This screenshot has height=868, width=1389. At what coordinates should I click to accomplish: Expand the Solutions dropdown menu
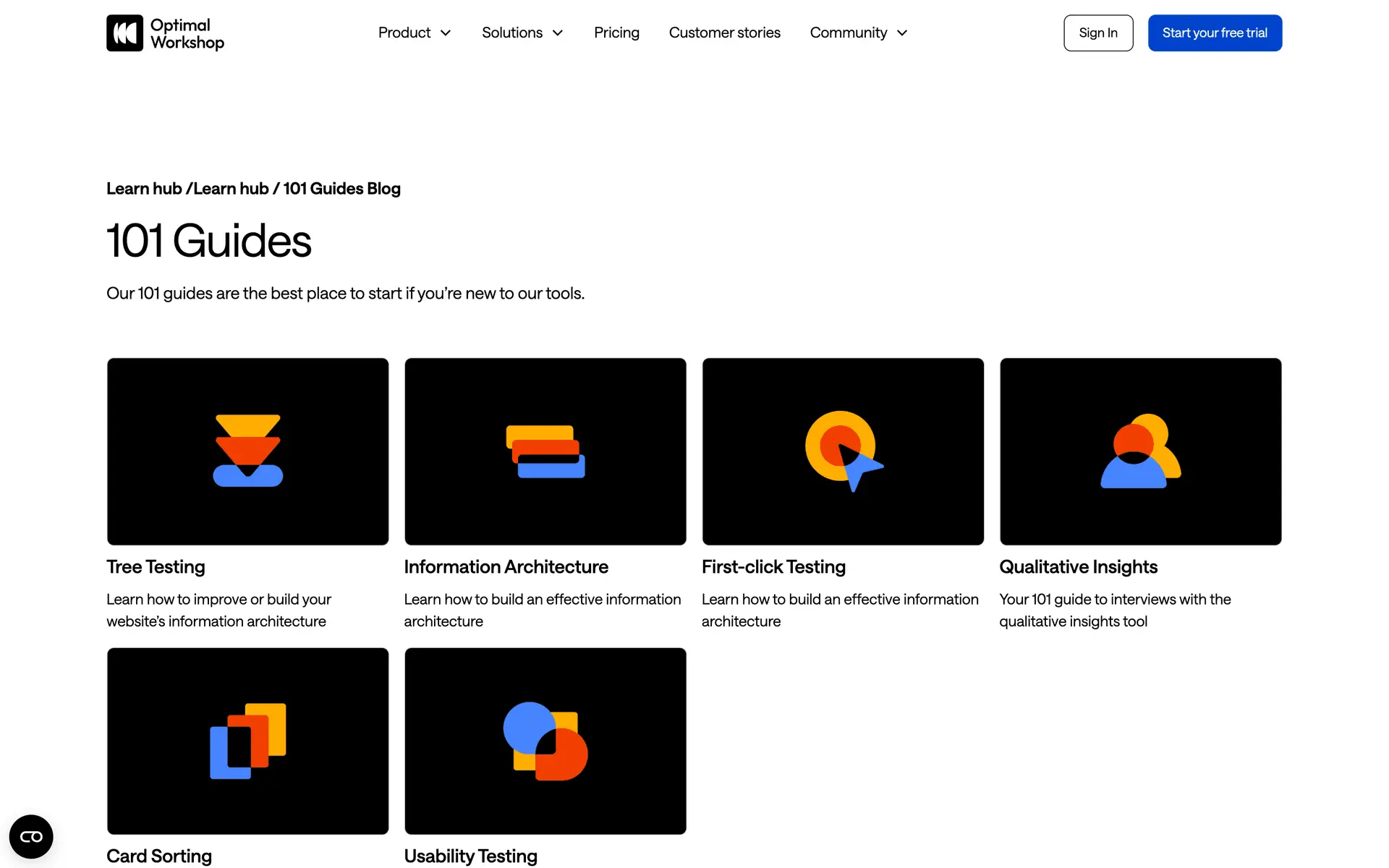522,33
